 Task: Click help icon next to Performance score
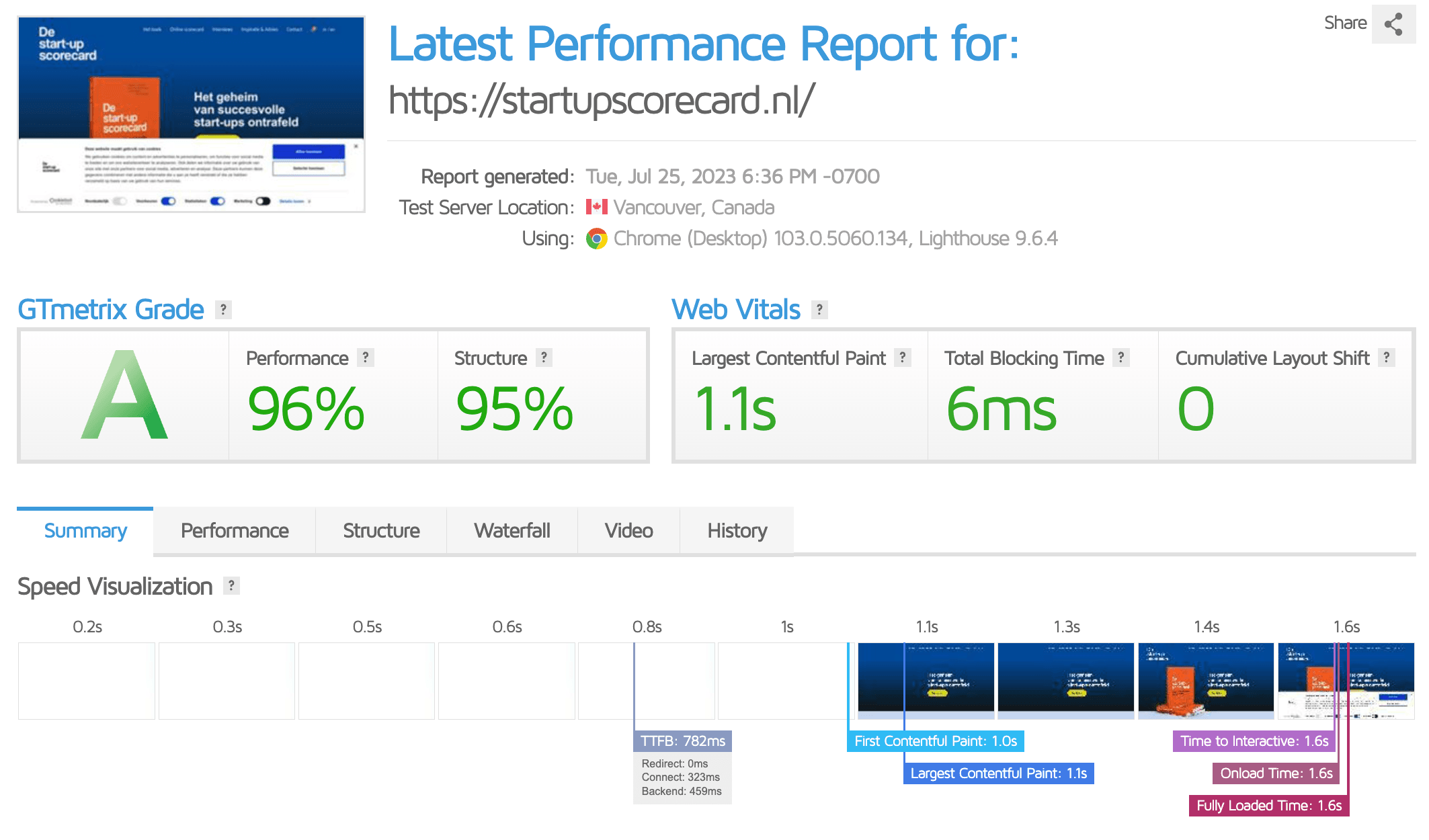(x=365, y=358)
